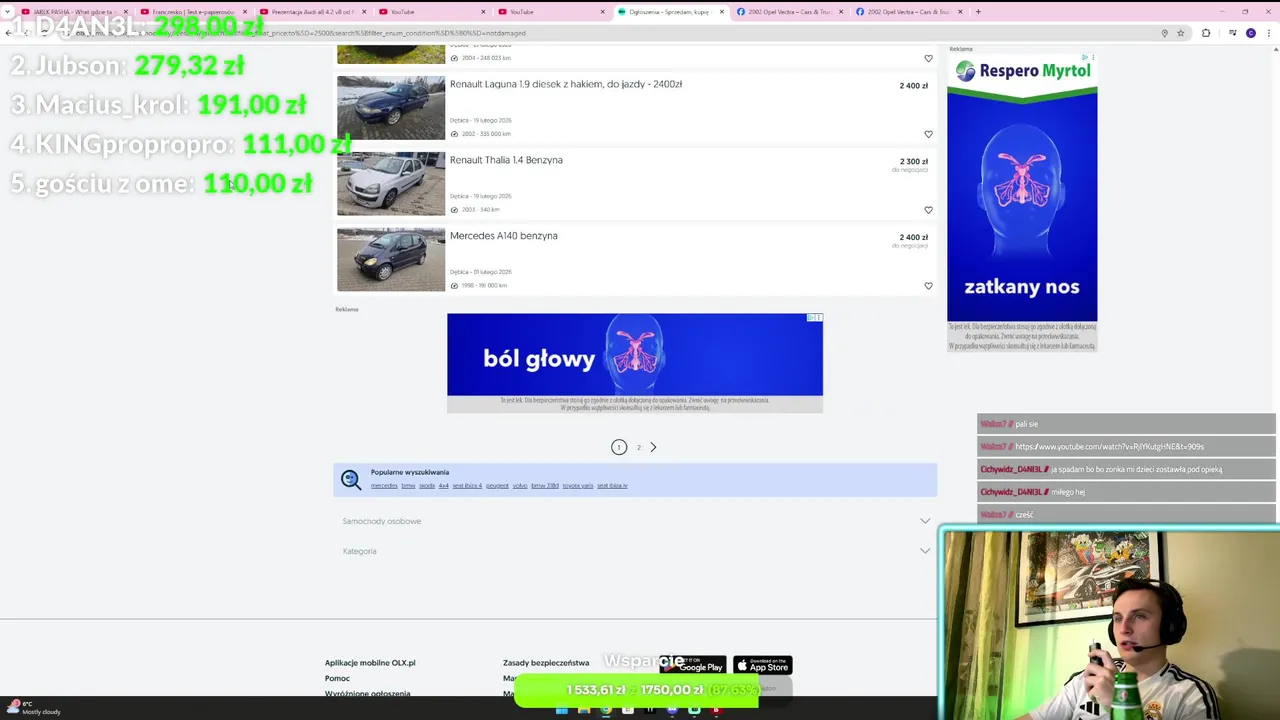Open the Windows Start button

(x=562, y=710)
